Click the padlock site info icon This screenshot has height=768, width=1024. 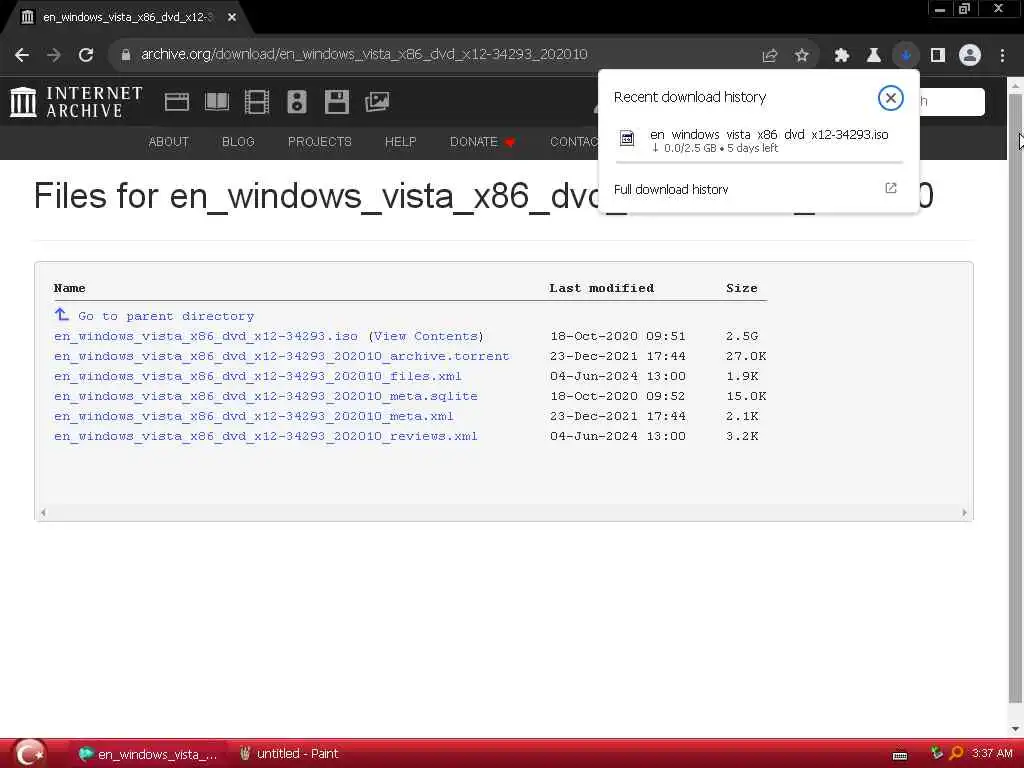[126, 55]
